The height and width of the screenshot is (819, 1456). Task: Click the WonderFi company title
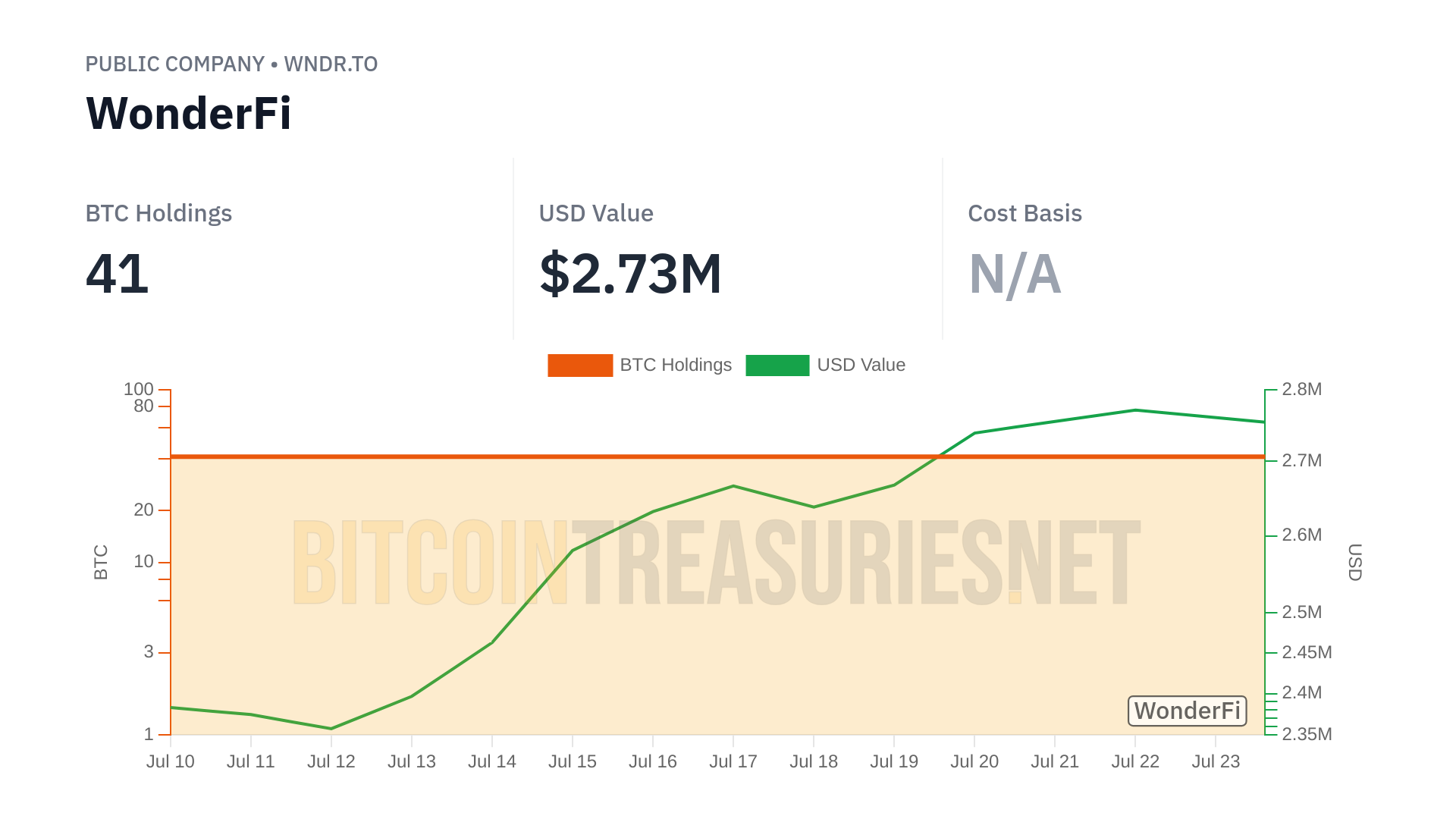[x=189, y=114]
